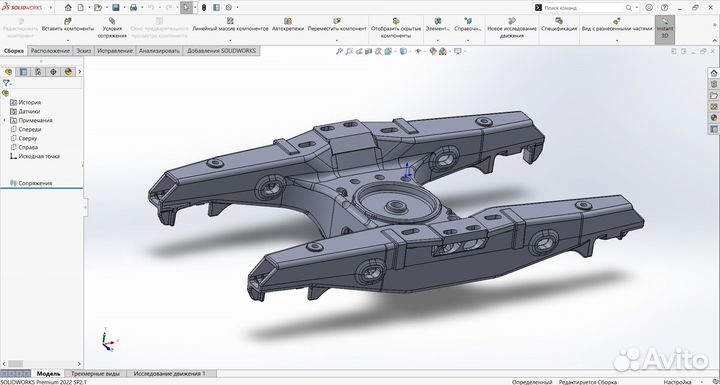Open the DisplayManager color ball tab
Viewport: 720px width, 385px height.
[68, 72]
